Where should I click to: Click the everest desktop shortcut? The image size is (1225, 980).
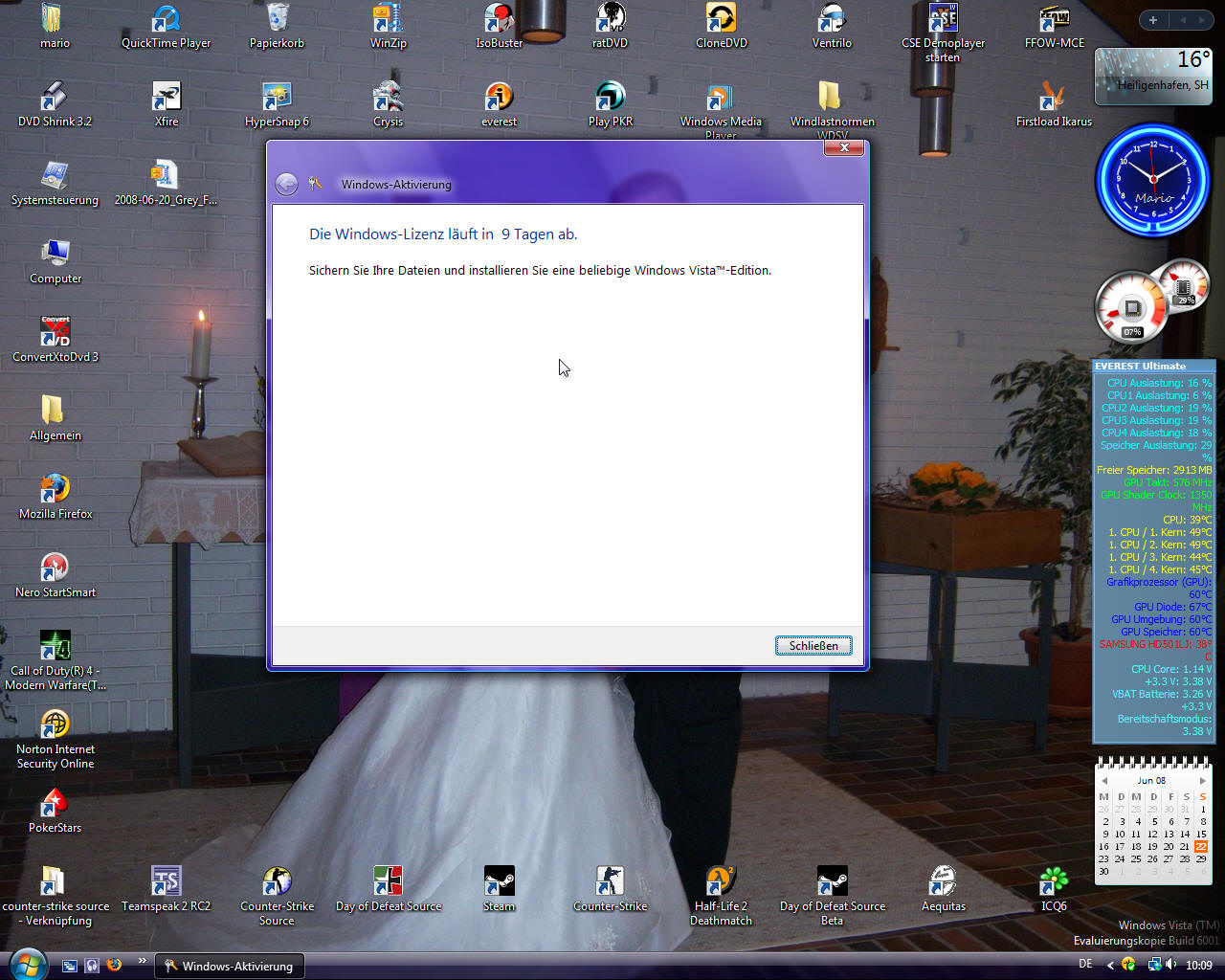500,104
